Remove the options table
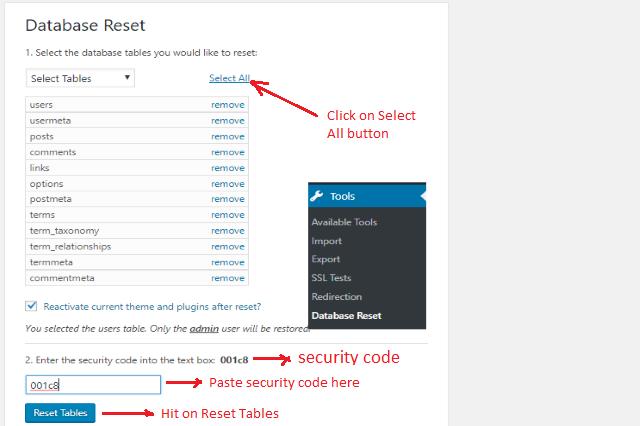The width and height of the screenshot is (640, 426). click(228, 184)
